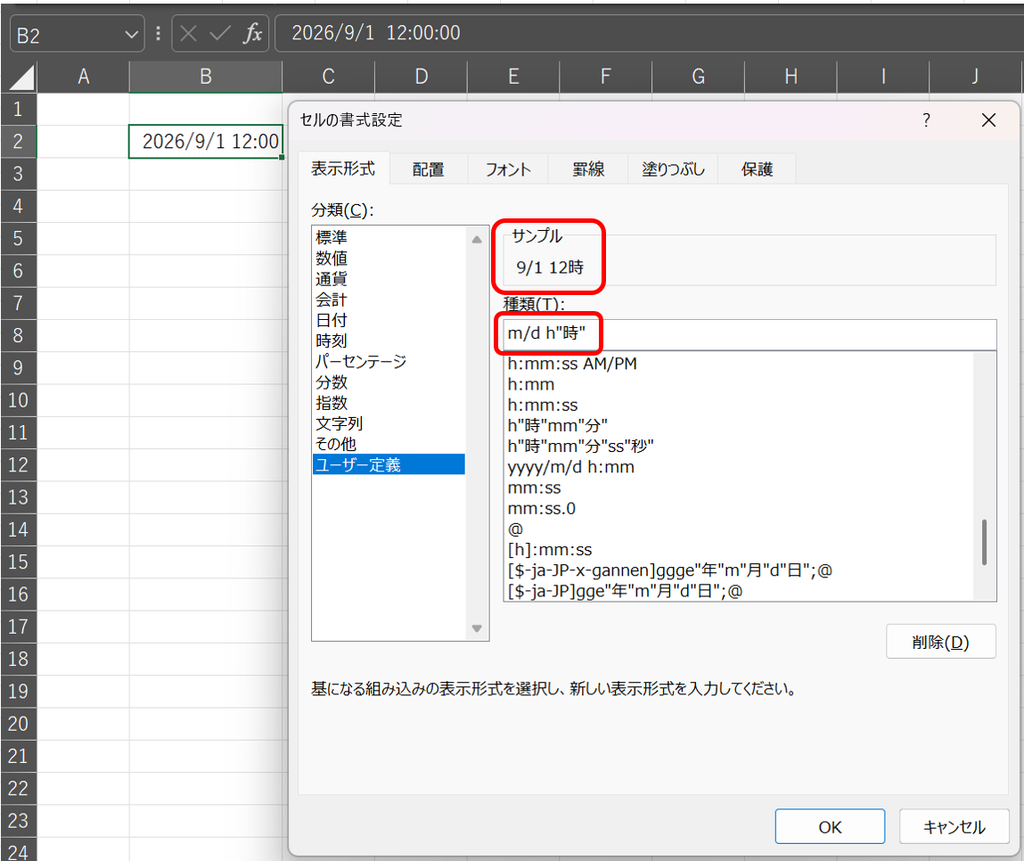Select row 2 header
Viewport: 1024px width, 861px height.
[18, 141]
